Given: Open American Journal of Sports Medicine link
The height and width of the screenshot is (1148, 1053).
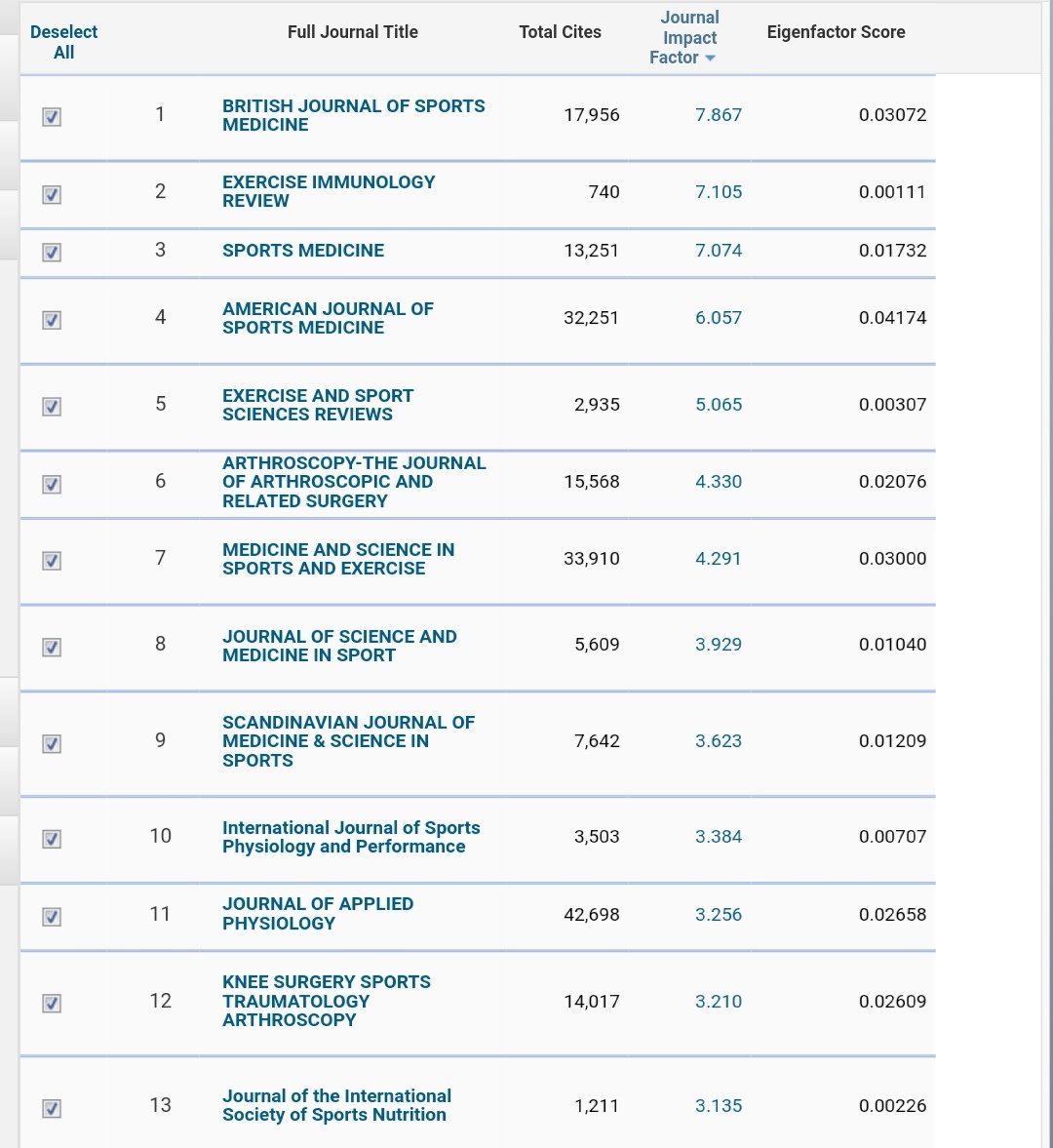Looking at the screenshot, I should tap(328, 318).
